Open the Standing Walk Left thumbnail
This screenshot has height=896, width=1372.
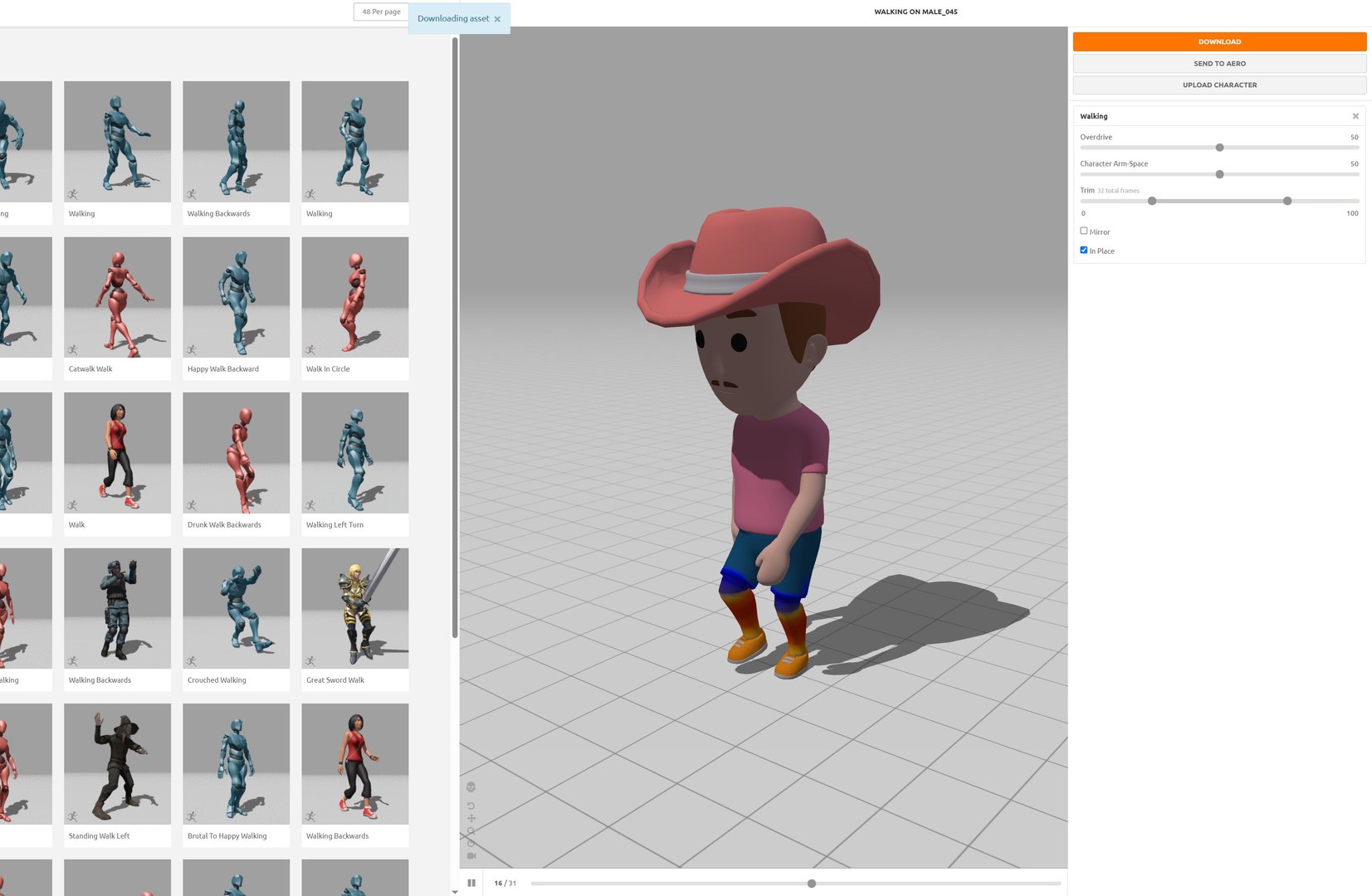117,764
